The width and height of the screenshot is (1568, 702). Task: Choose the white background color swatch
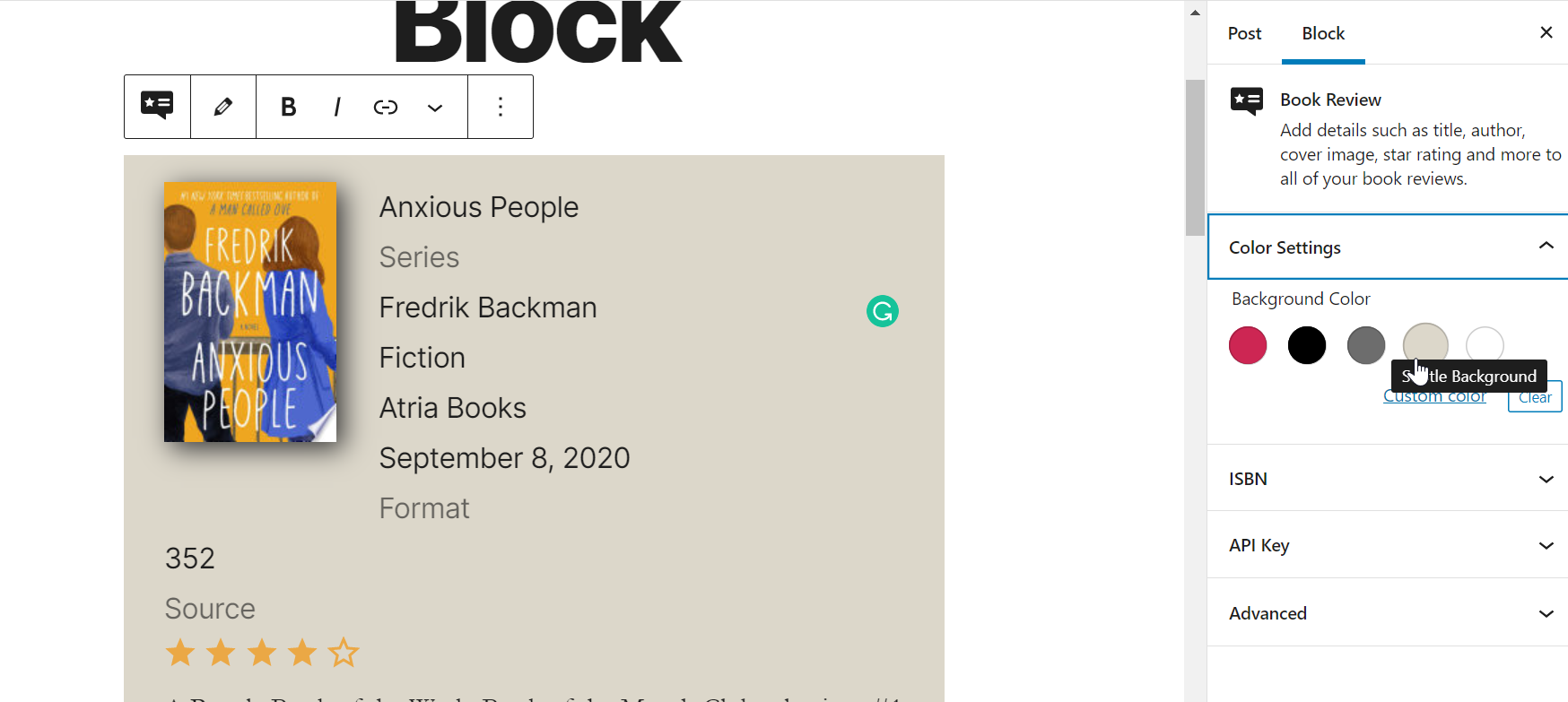(x=1485, y=343)
